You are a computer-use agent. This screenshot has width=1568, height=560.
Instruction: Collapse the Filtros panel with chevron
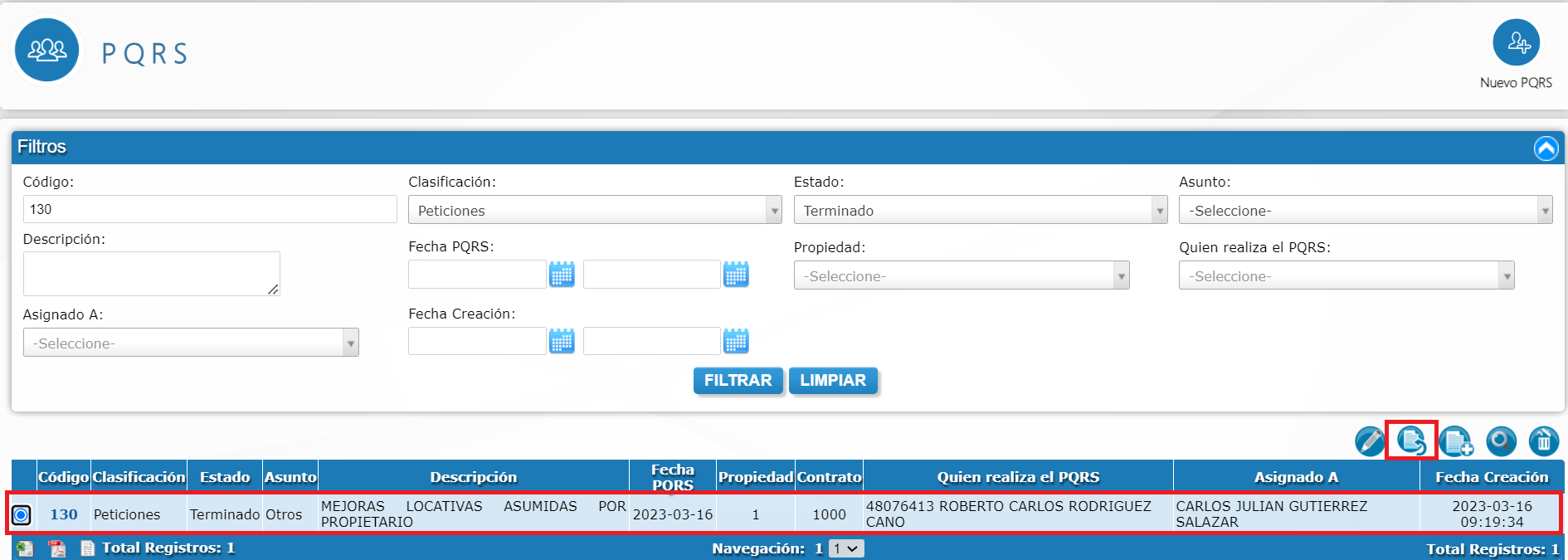click(1546, 149)
